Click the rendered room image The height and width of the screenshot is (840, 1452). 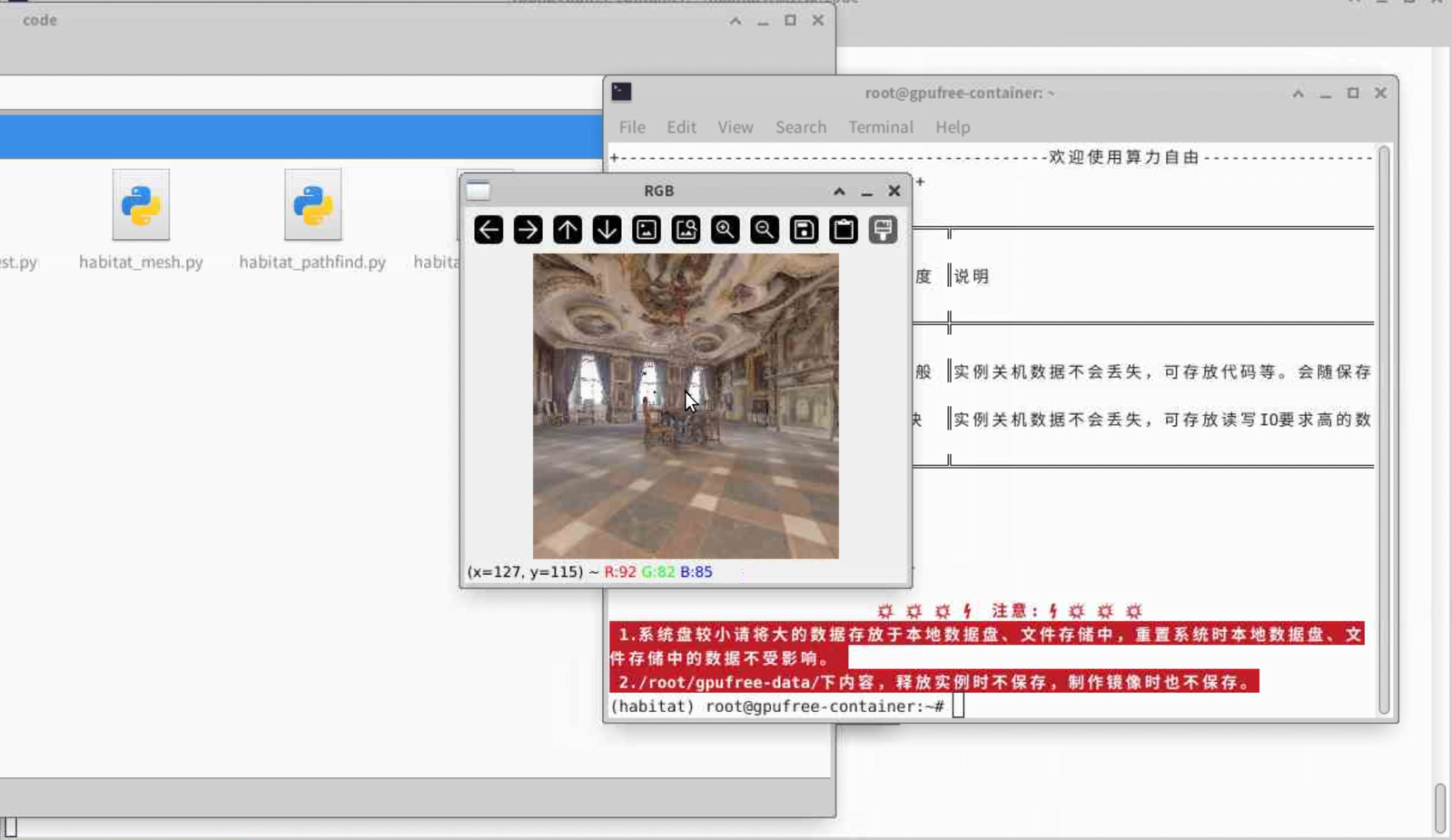coord(686,406)
